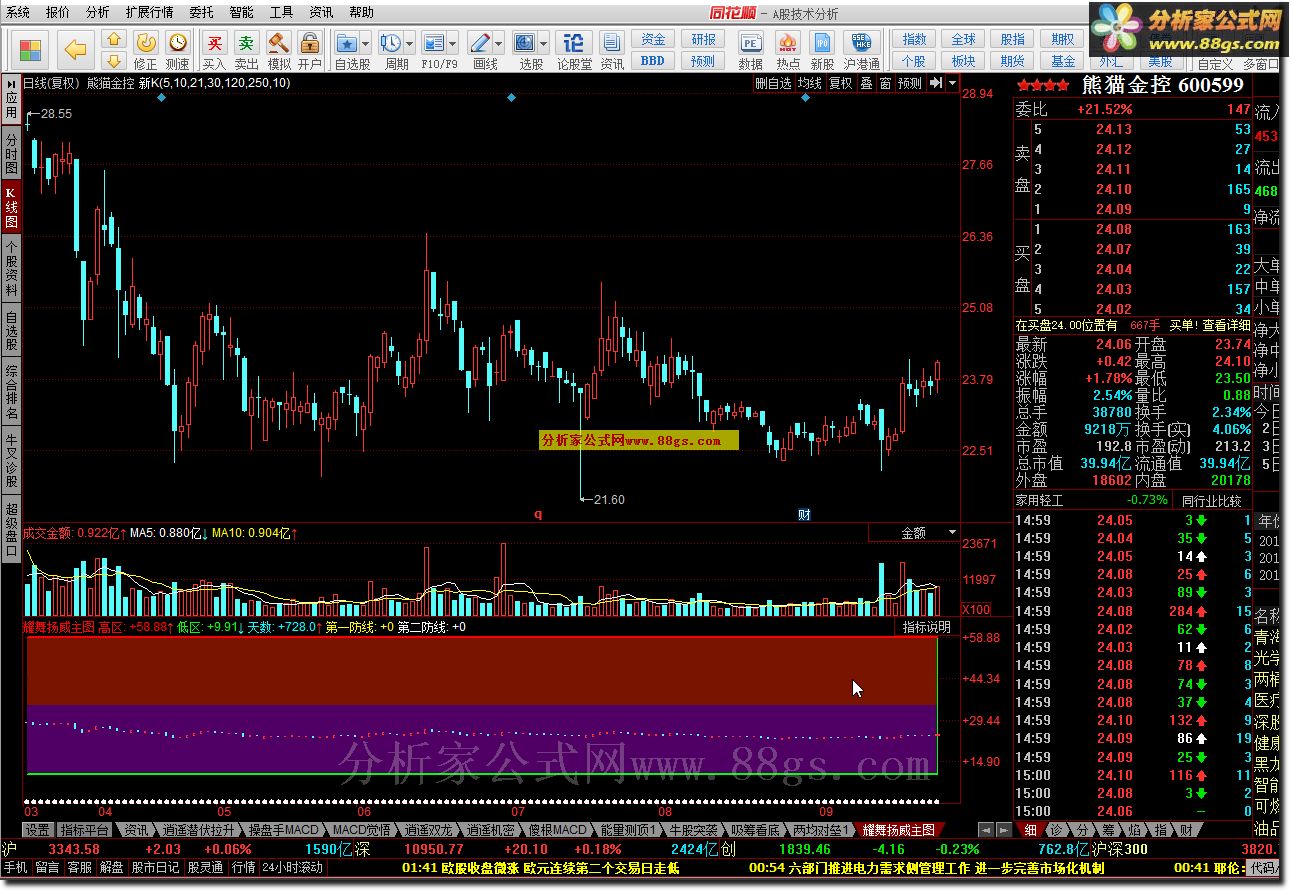Open the 数据 PE data icon
Screen dimensions: 1291x891
(x=751, y=43)
